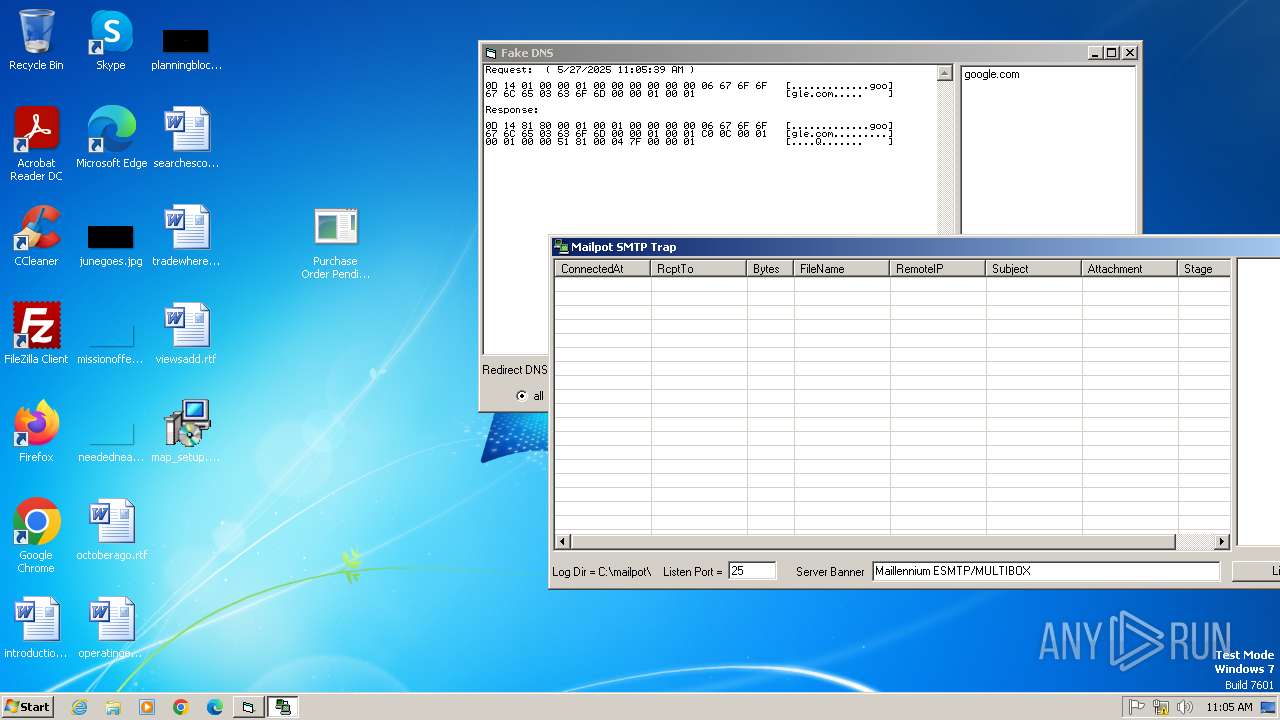The image size is (1280, 720).
Task: Click the Mailpot list right scroll arrow
Action: click(x=1221, y=542)
